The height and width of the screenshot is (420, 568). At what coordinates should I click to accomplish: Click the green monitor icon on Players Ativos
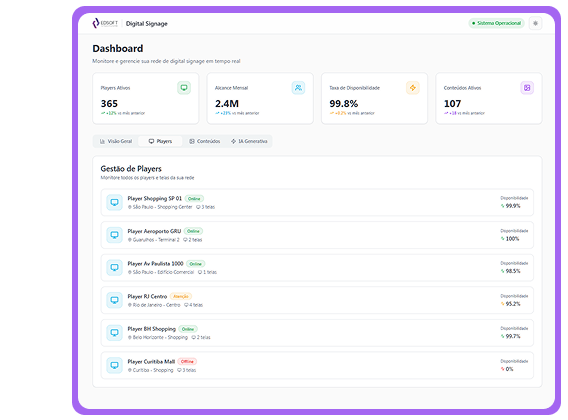[184, 88]
